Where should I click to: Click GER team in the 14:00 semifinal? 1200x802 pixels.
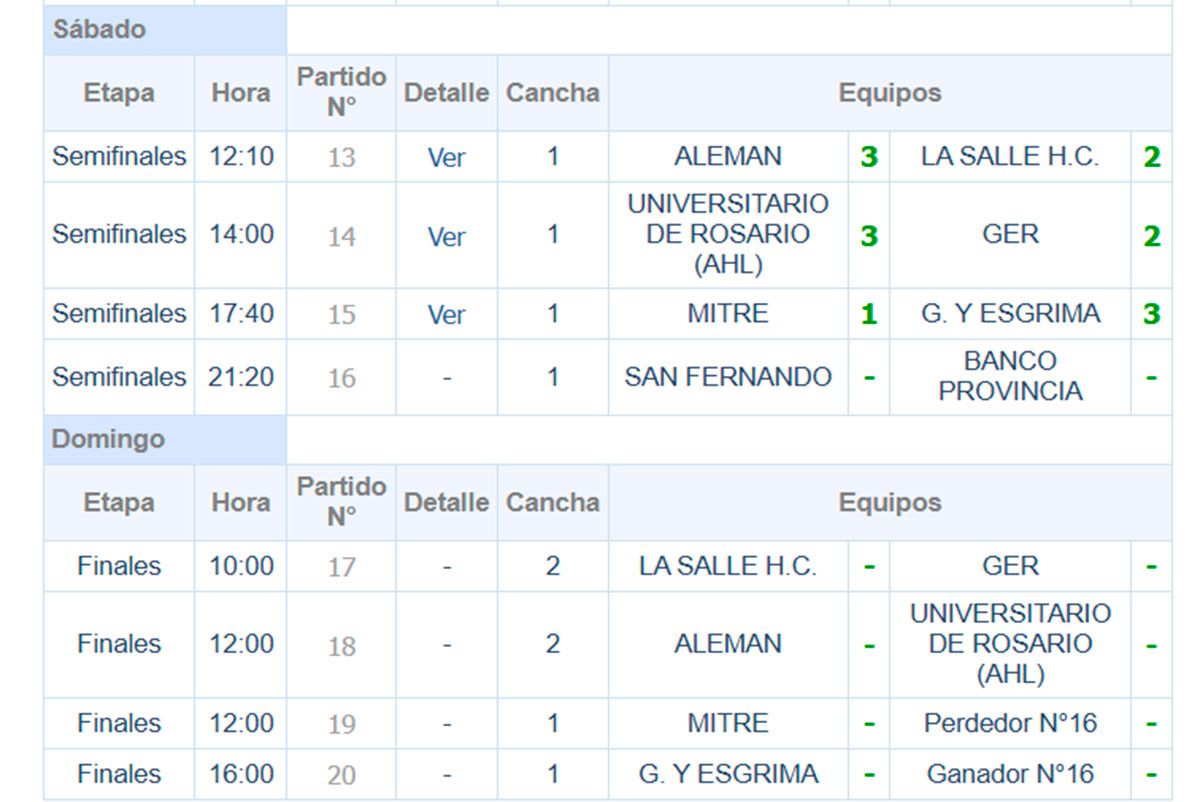(1010, 234)
